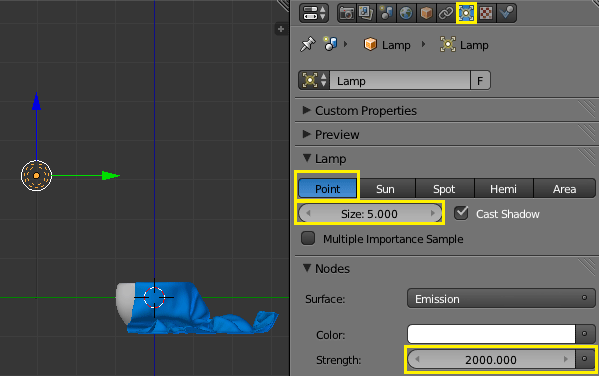This screenshot has height=376, width=599.
Task: Select the Sun lamp type
Action: pyautogui.click(x=385, y=189)
